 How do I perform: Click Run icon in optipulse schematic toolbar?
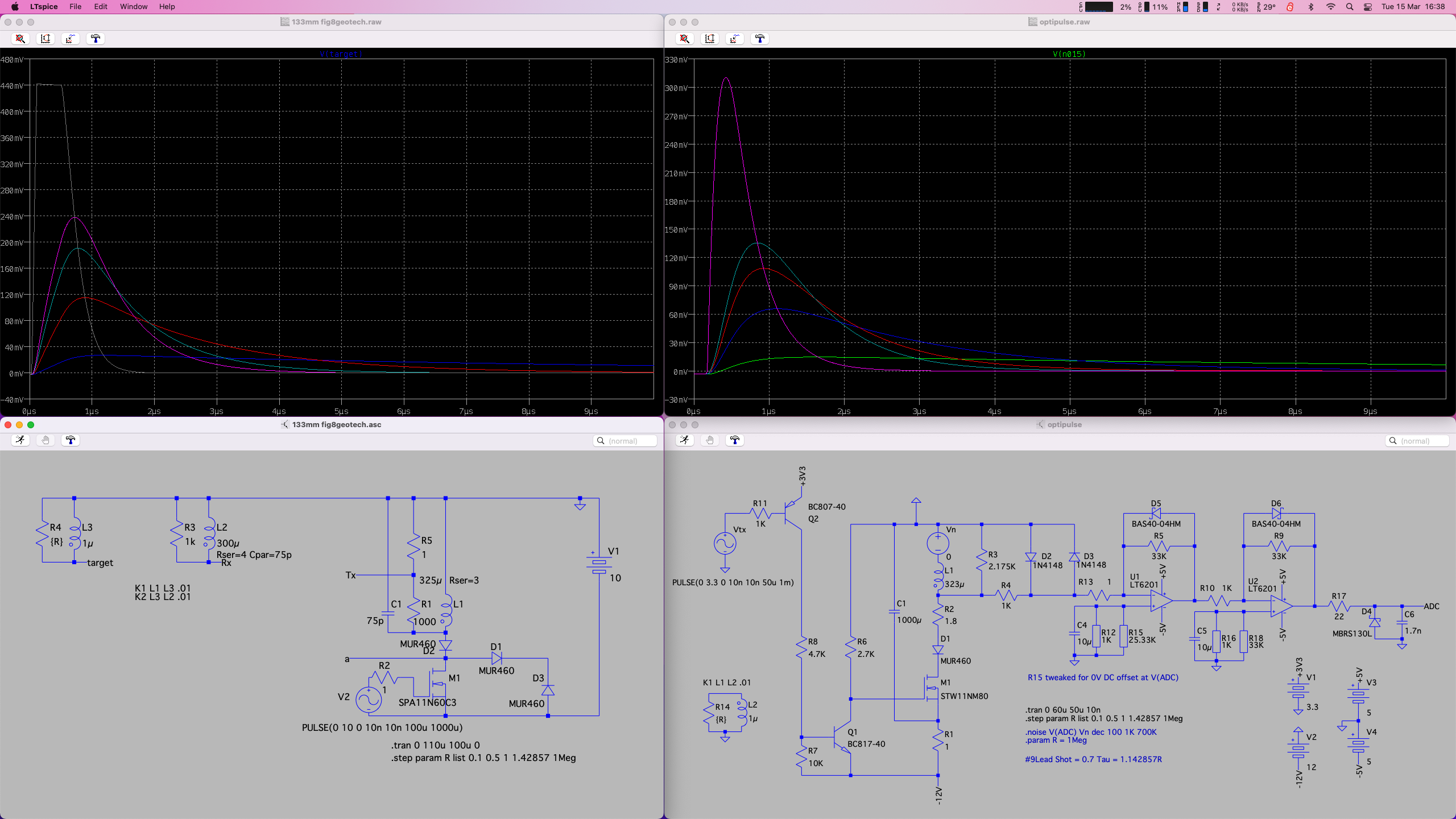click(x=685, y=440)
